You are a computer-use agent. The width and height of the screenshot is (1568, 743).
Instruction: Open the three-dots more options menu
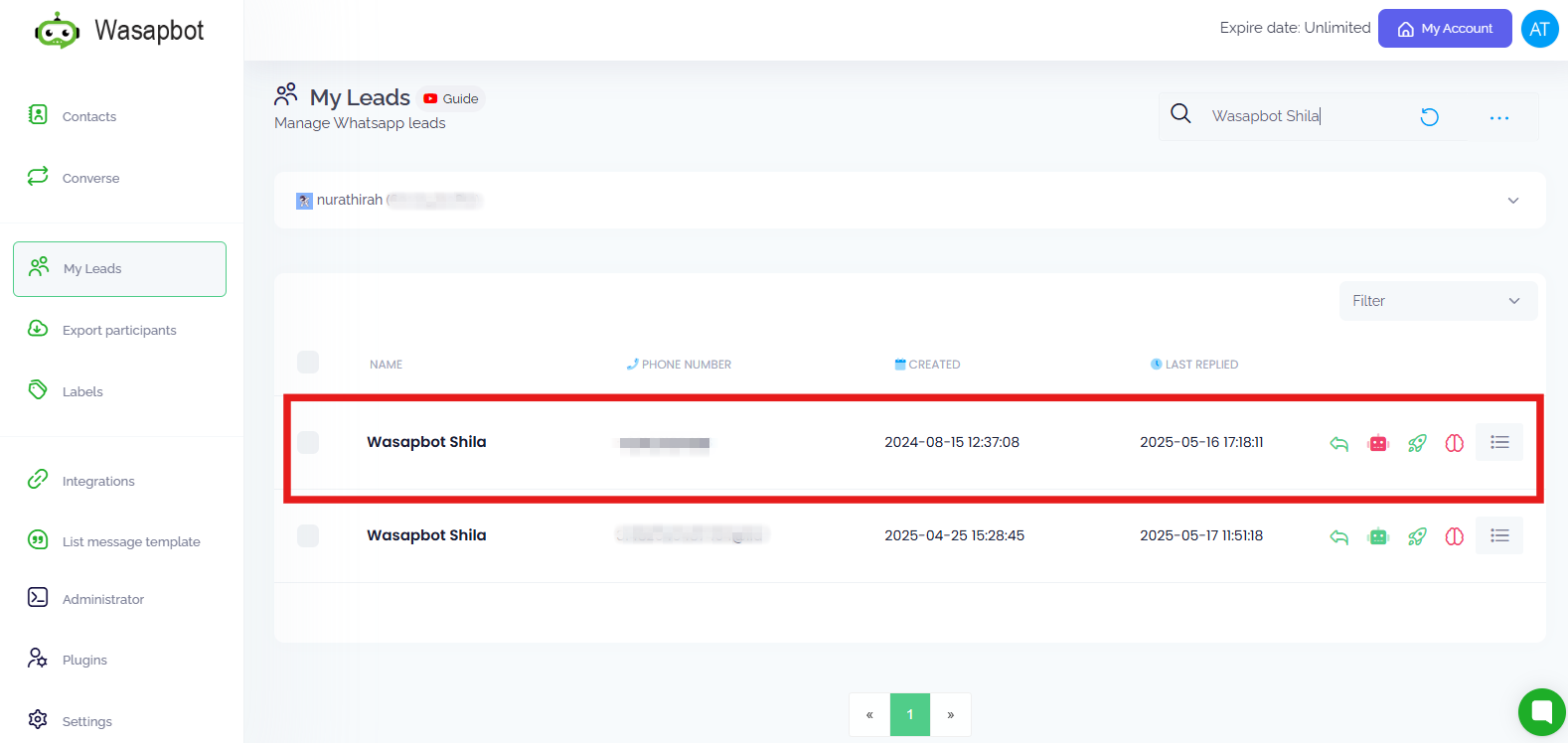tap(1499, 118)
